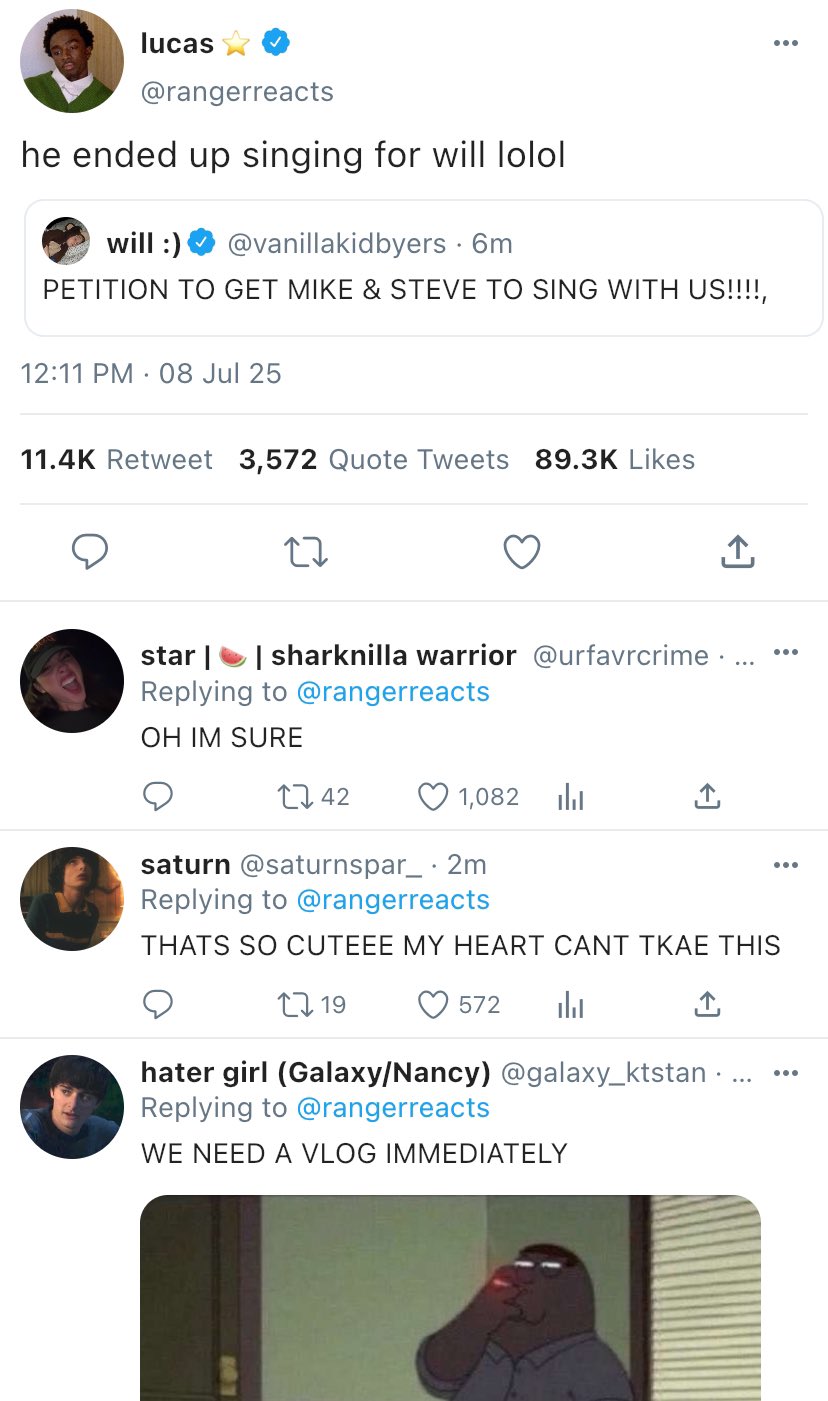View the 89.3K Likes list
Image resolution: width=828 pixels, height=1401 pixels.
click(614, 460)
